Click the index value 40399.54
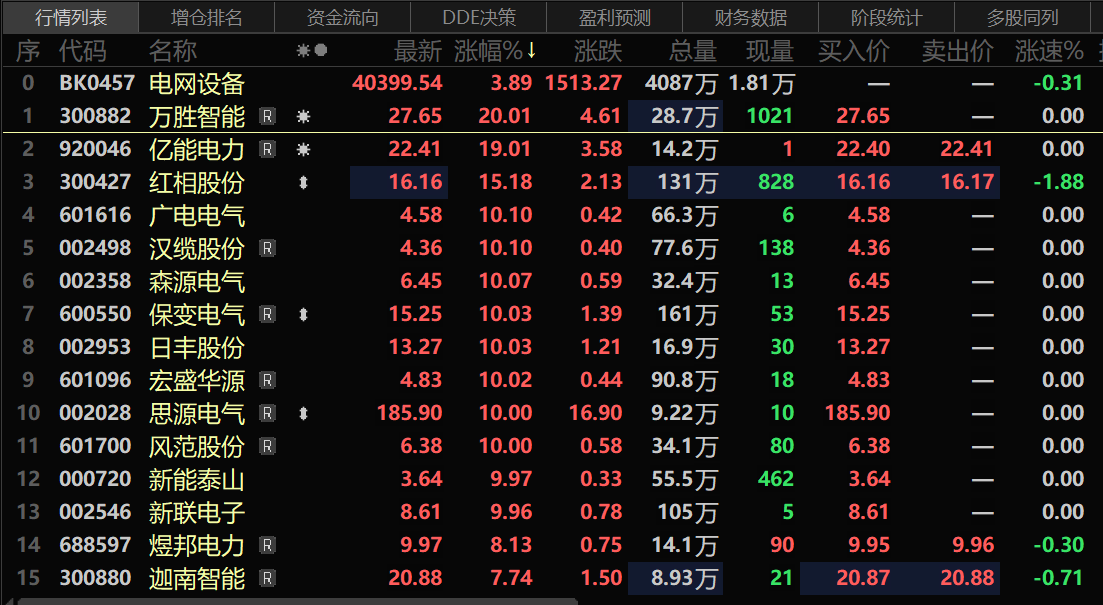Viewport: 1103px width, 605px height. click(x=397, y=83)
